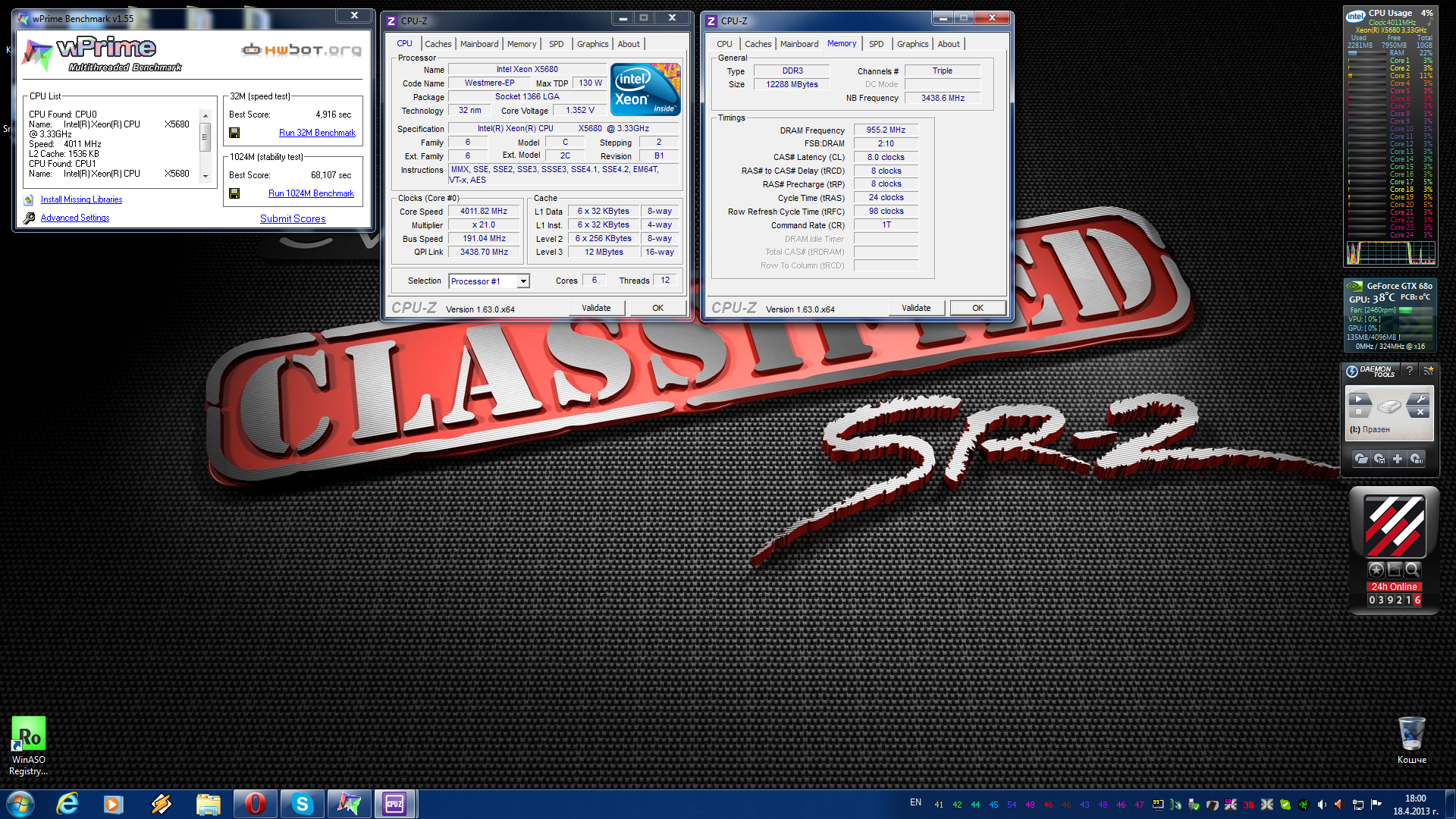
Task: Click the wPrime CPU List scroll up arrow
Action: tap(205, 116)
